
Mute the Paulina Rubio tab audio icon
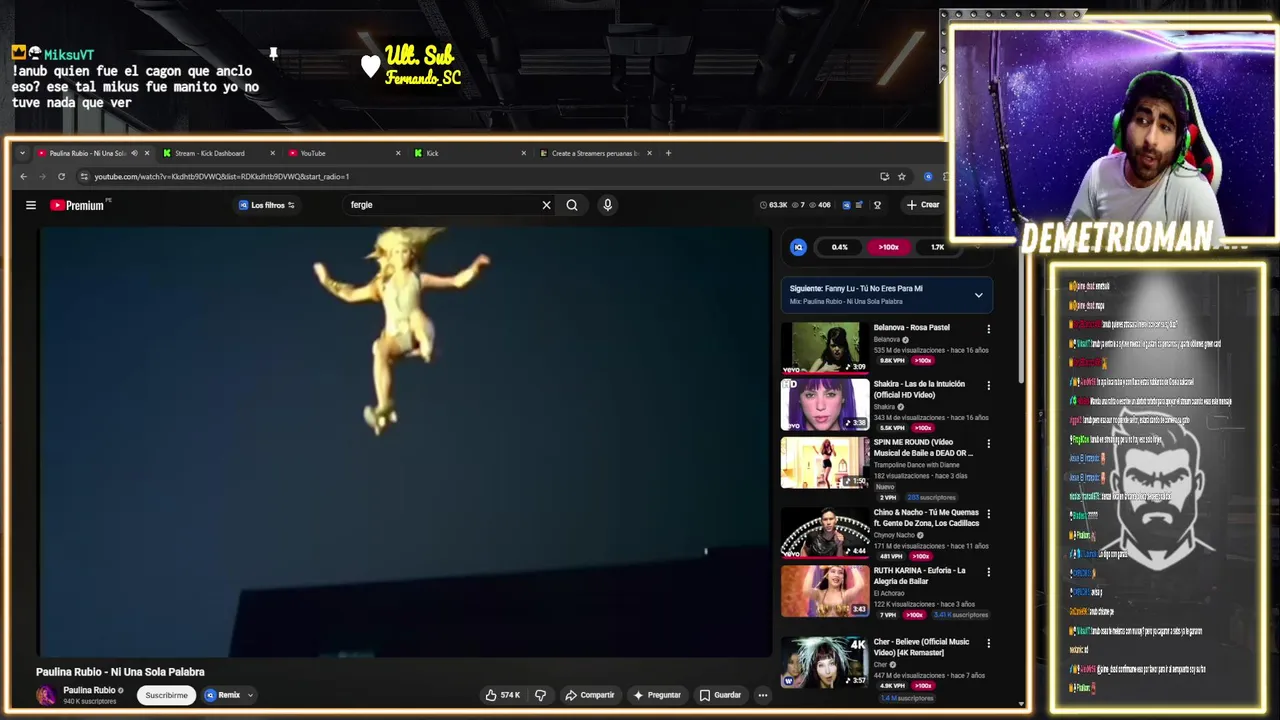(x=135, y=153)
